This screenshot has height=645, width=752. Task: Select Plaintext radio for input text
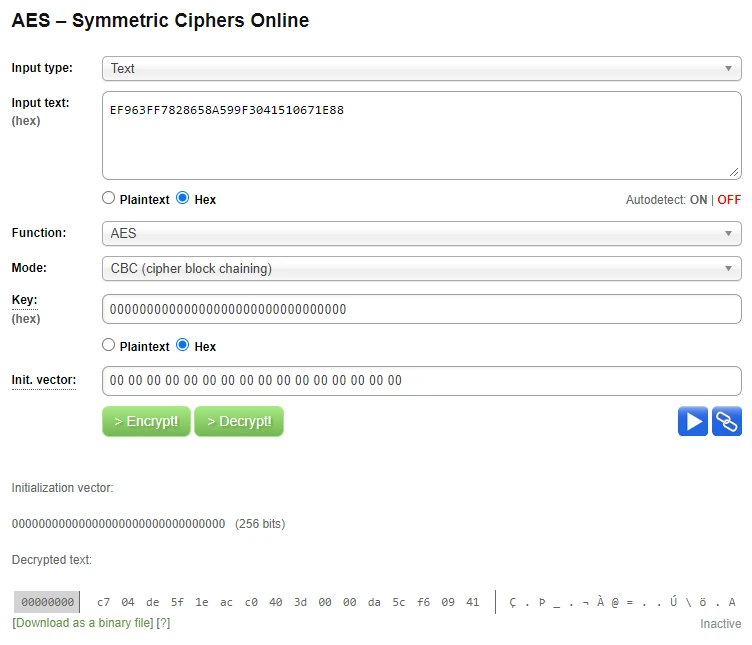[x=109, y=199]
